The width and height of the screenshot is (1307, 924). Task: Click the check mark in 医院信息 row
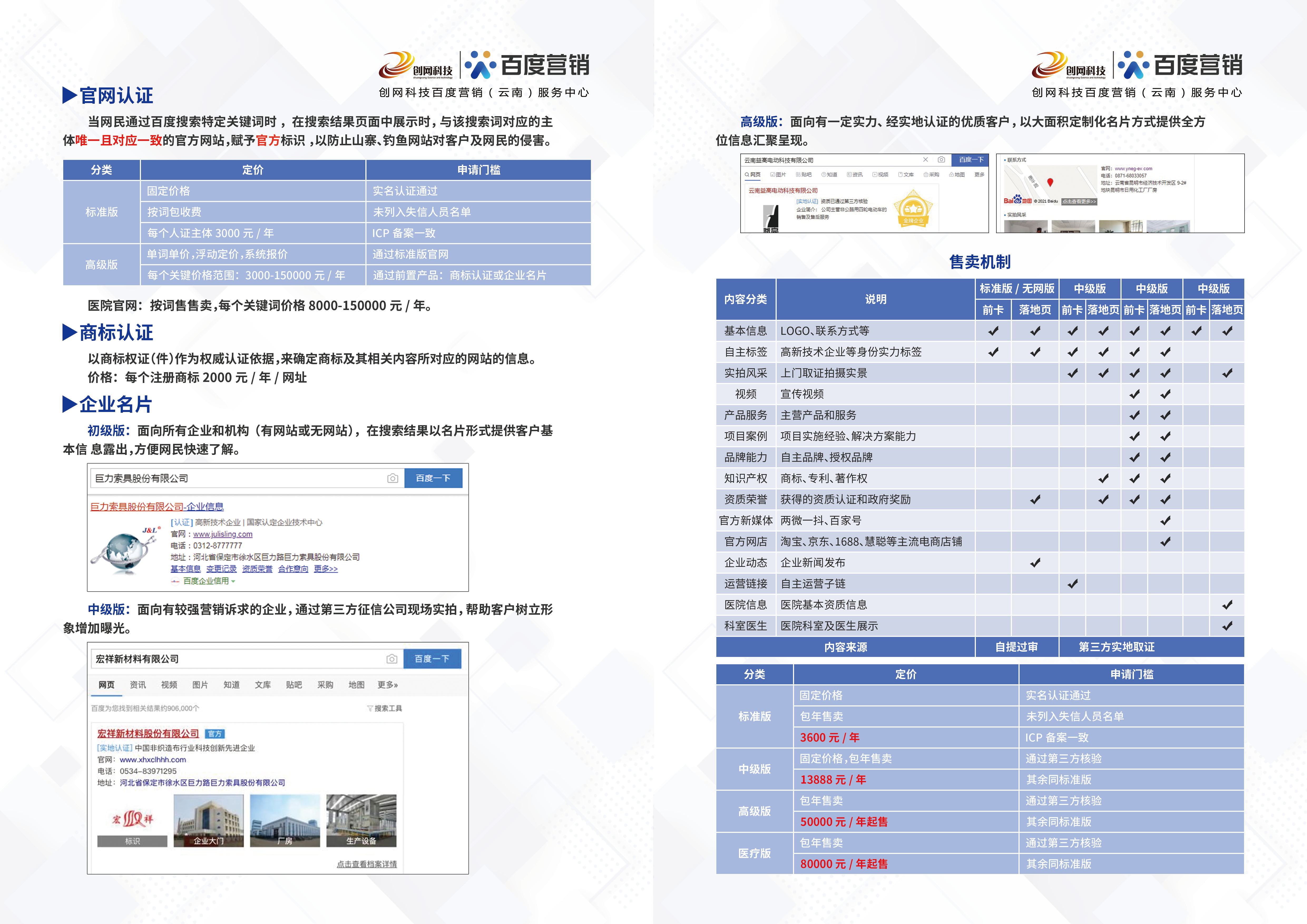click(1227, 605)
